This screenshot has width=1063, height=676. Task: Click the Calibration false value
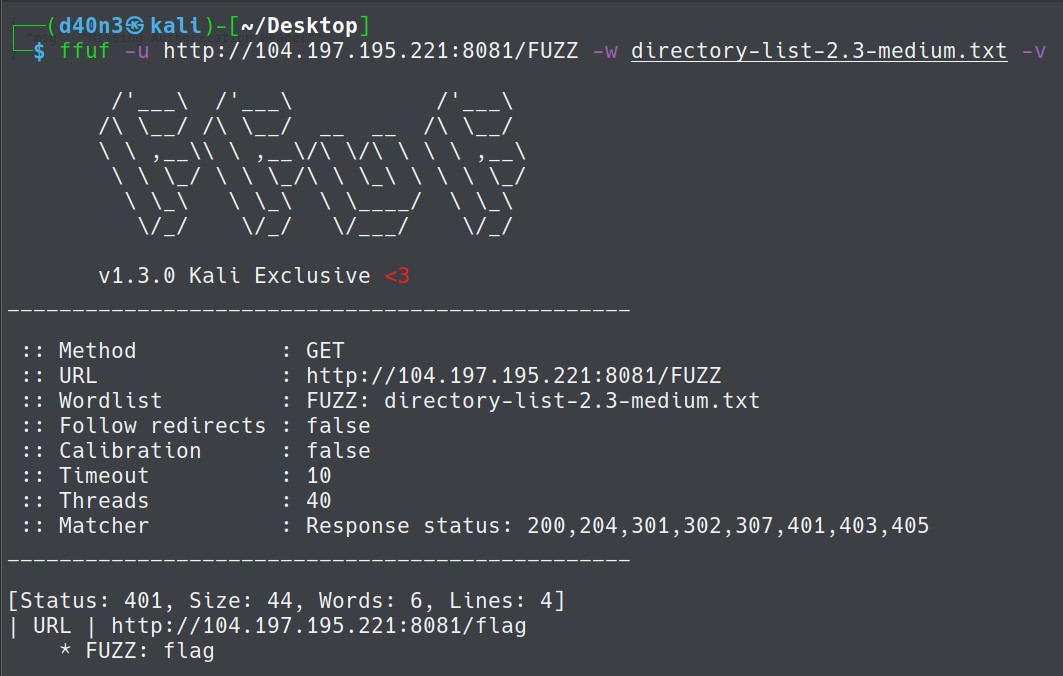pyautogui.click(x=338, y=451)
